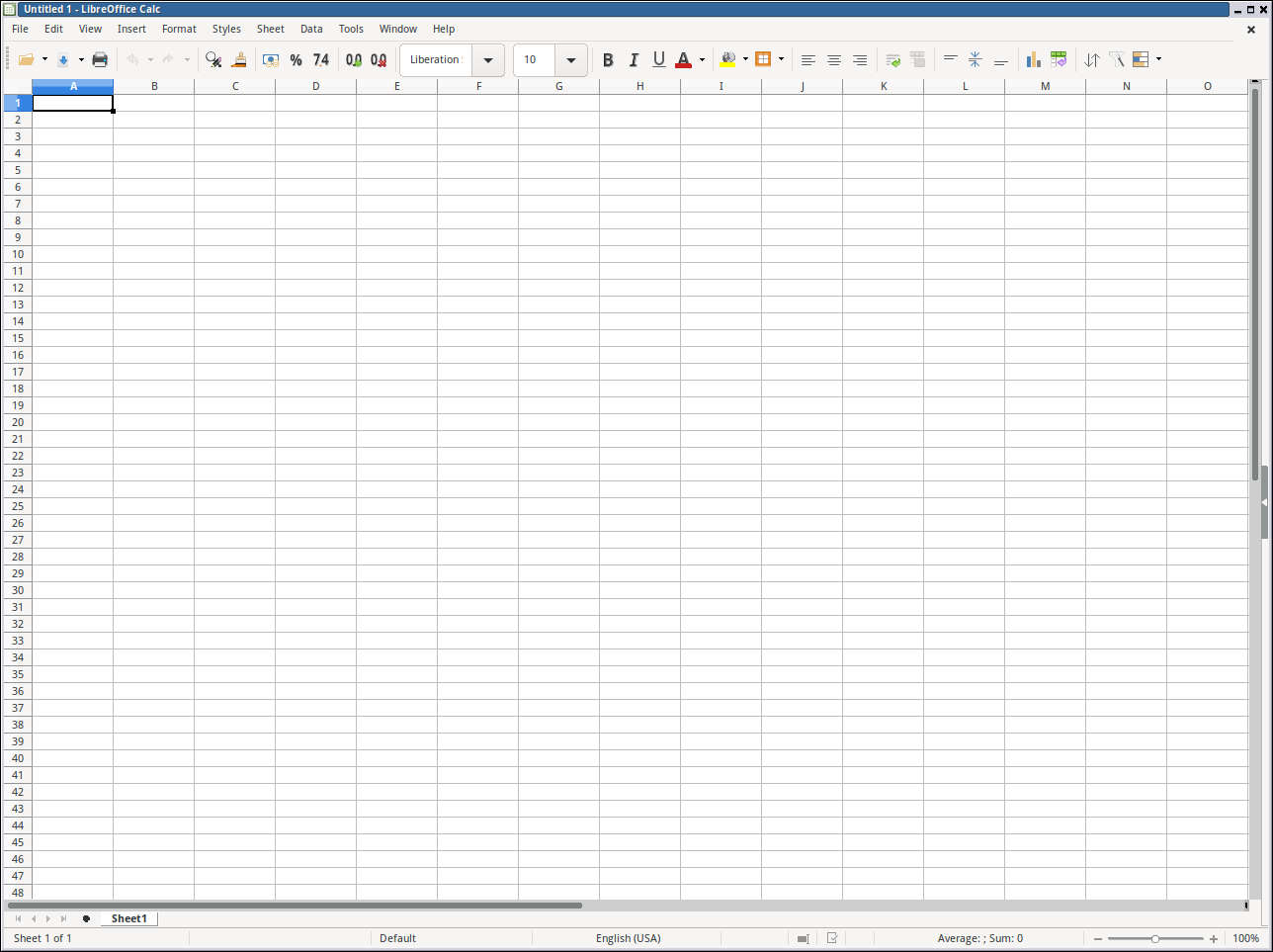
Task: Open the font name dropdown list
Action: coord(488,59)
